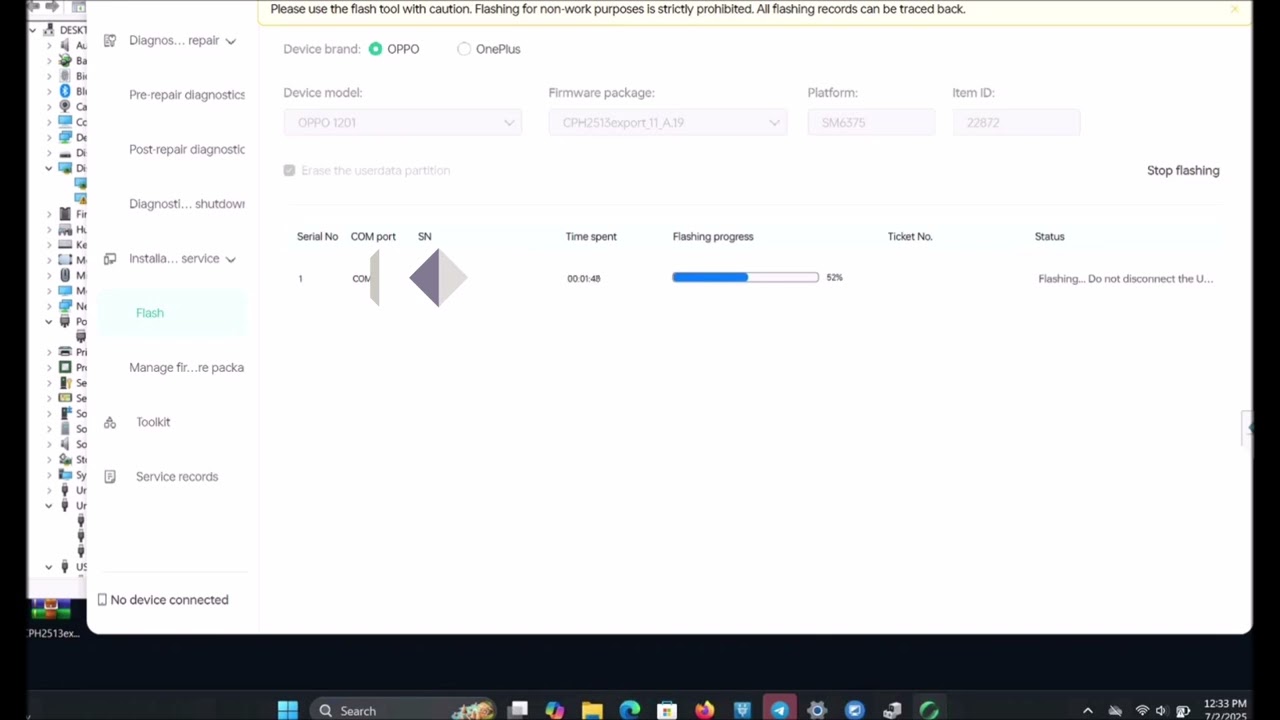This screenshot has width=1280, height=720.
Task: Click the Au audio category icon in Device Manager
Action: (x=65, y=45)
